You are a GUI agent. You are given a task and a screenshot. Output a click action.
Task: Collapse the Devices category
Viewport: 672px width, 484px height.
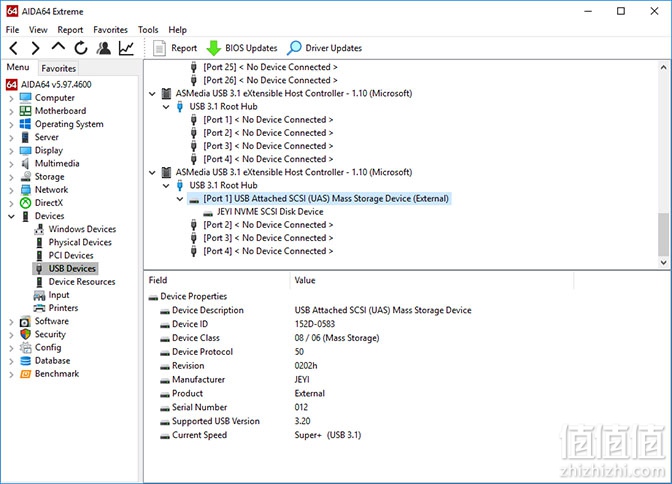click(11, 216)
